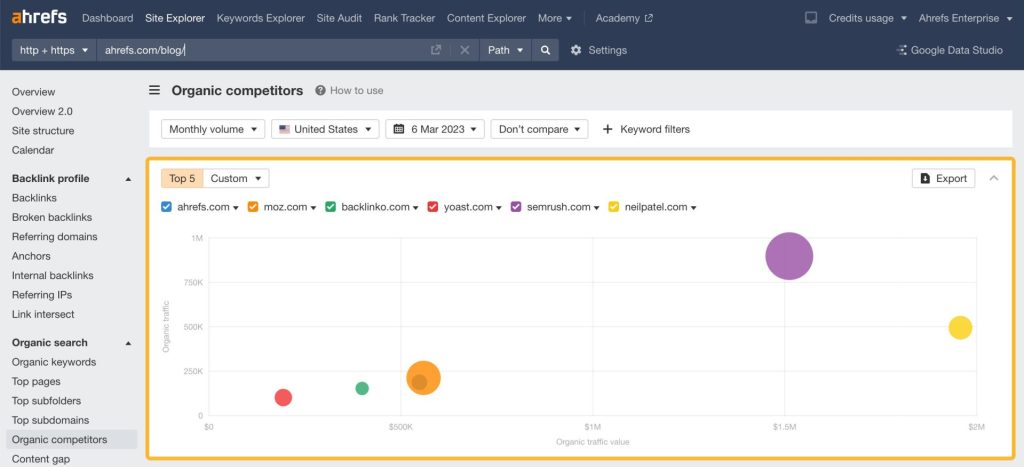Open the Calendar sidebar item

coord(33,150)
